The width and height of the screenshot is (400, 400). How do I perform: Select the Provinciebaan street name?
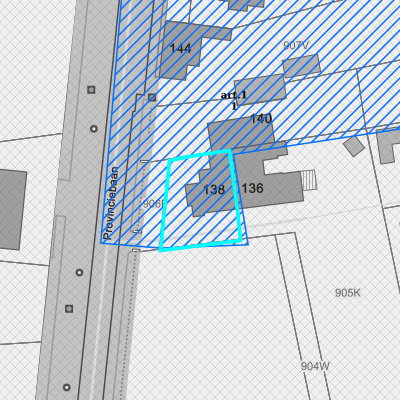pyautogui.click(x=110, y=203)
